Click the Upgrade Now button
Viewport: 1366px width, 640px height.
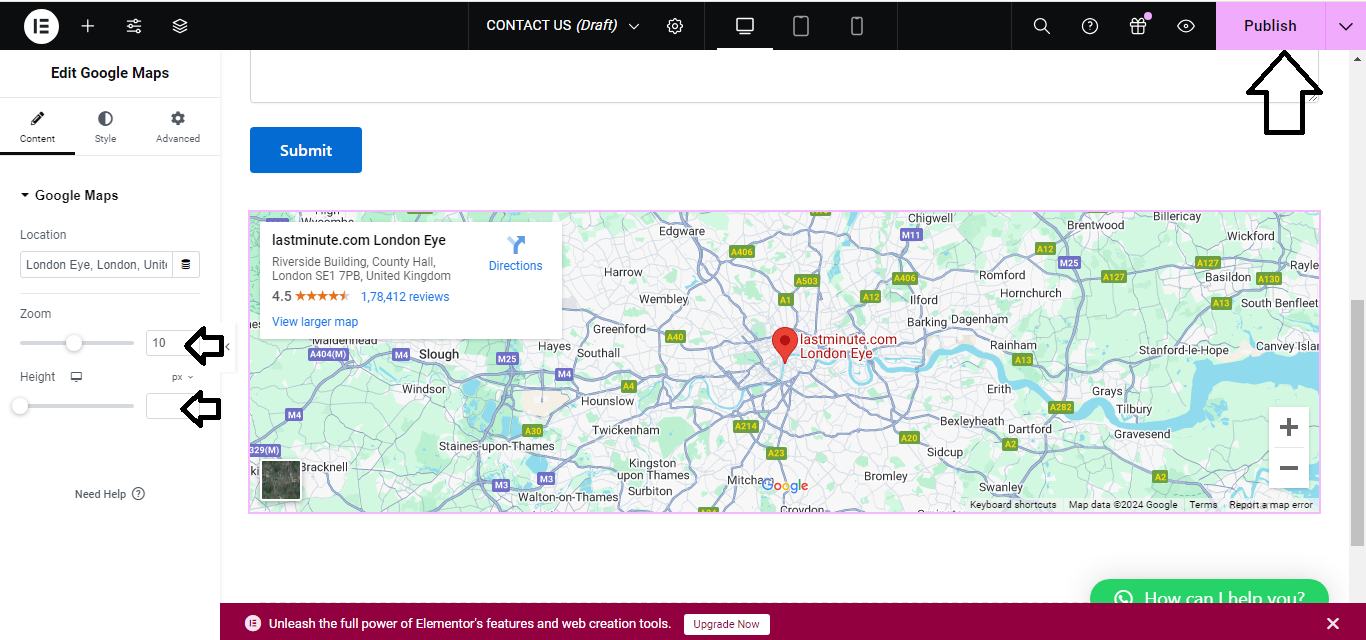click(727, 624)
